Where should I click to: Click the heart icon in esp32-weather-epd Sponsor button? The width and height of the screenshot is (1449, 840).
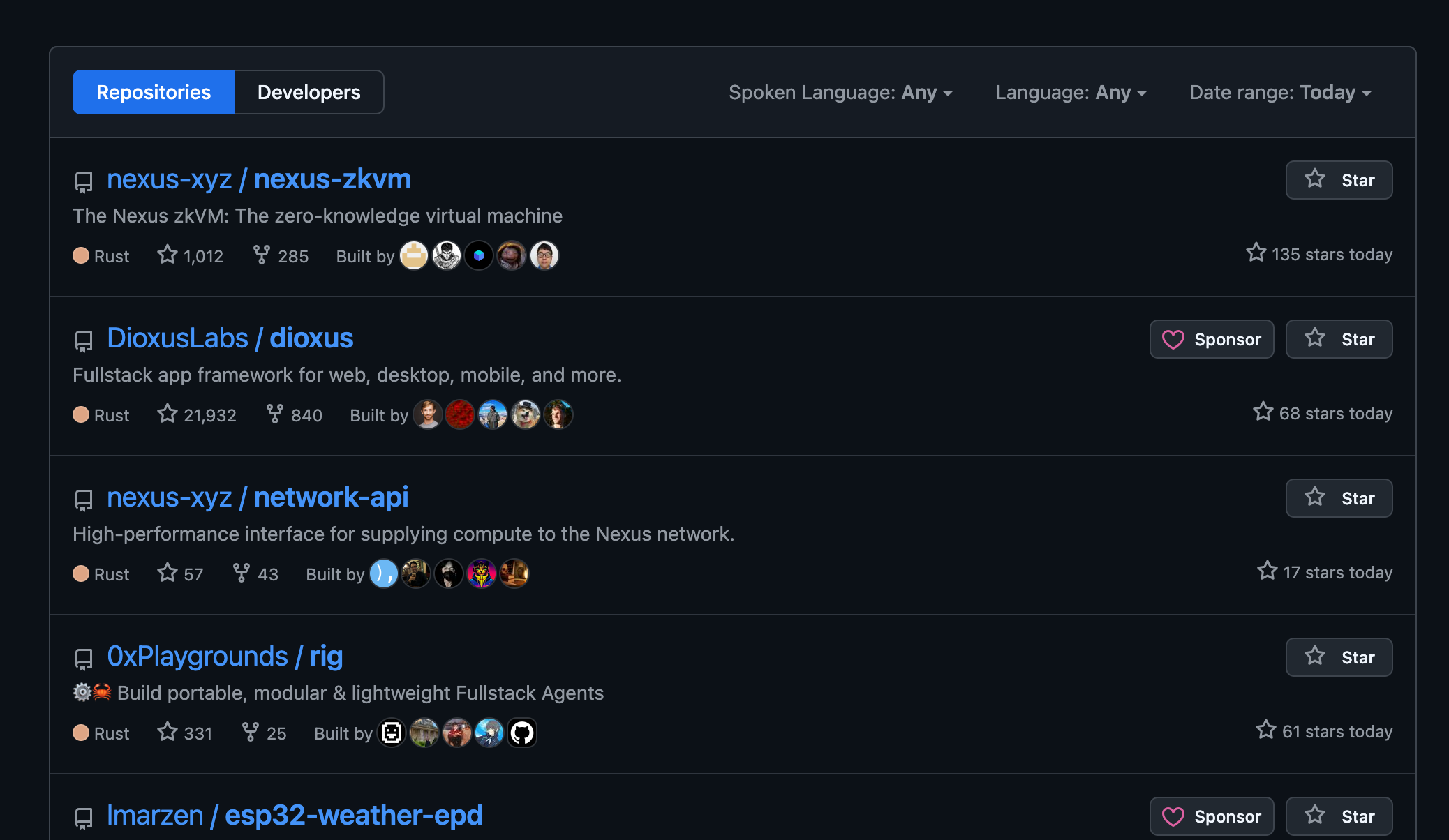pos(1173,817)
